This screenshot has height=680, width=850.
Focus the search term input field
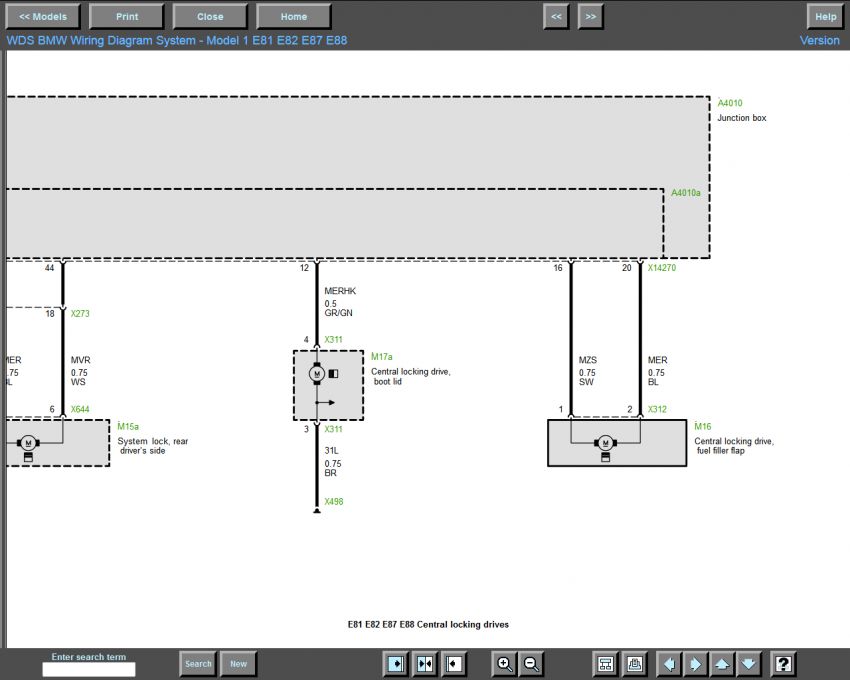(89, 670)
